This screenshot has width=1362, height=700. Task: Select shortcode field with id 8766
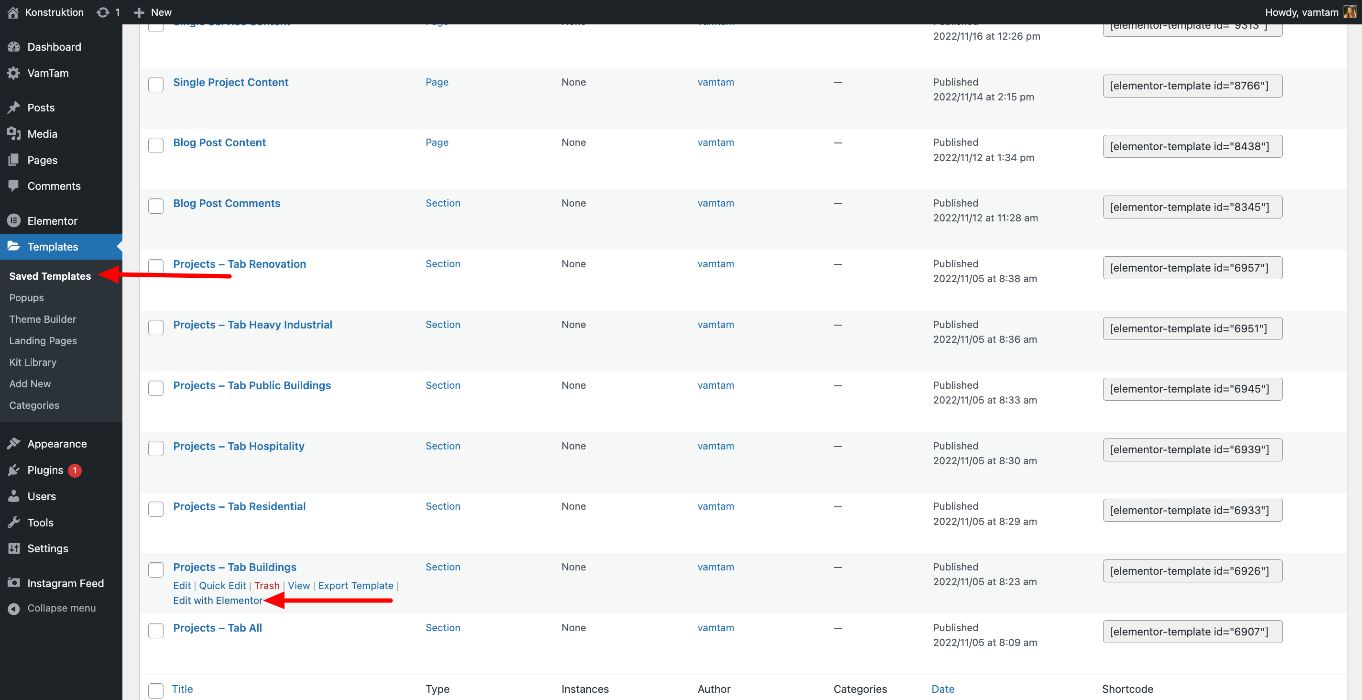click(x=1193, y=86)
